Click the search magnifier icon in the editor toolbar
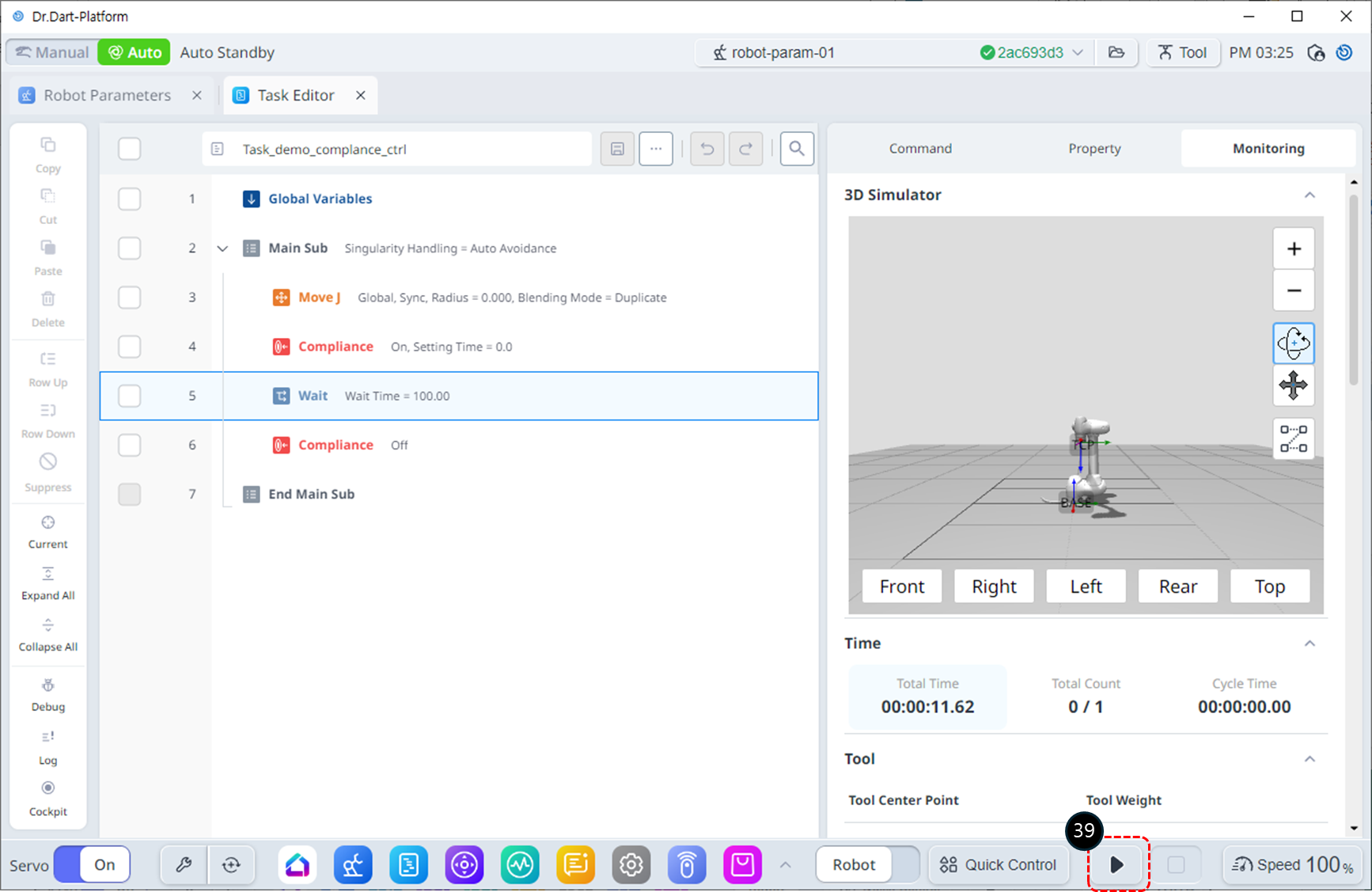This screenshot has width=1372, height=892. point(797,149)
